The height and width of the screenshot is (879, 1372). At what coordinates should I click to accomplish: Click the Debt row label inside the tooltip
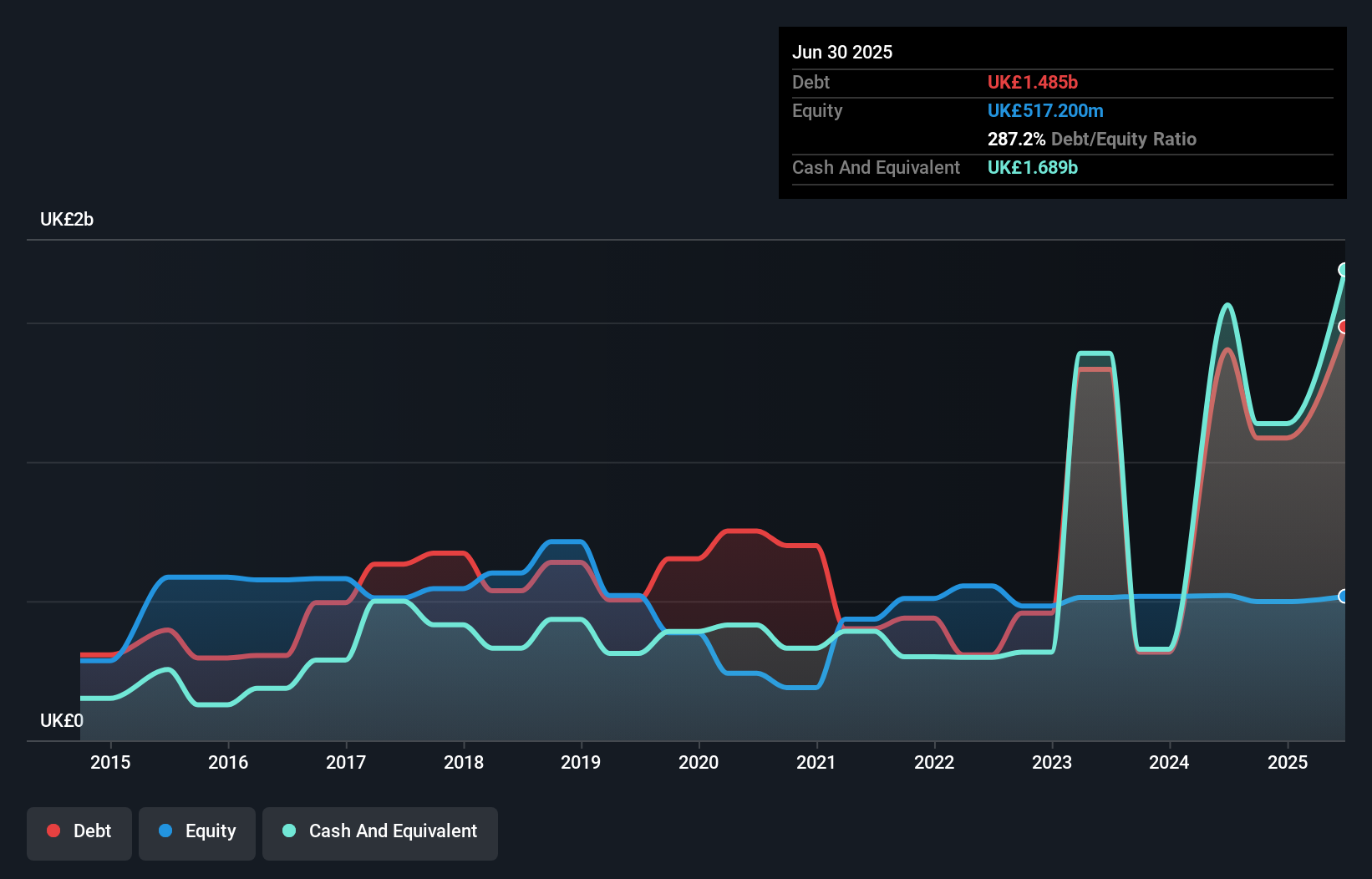tap(810, 82)
